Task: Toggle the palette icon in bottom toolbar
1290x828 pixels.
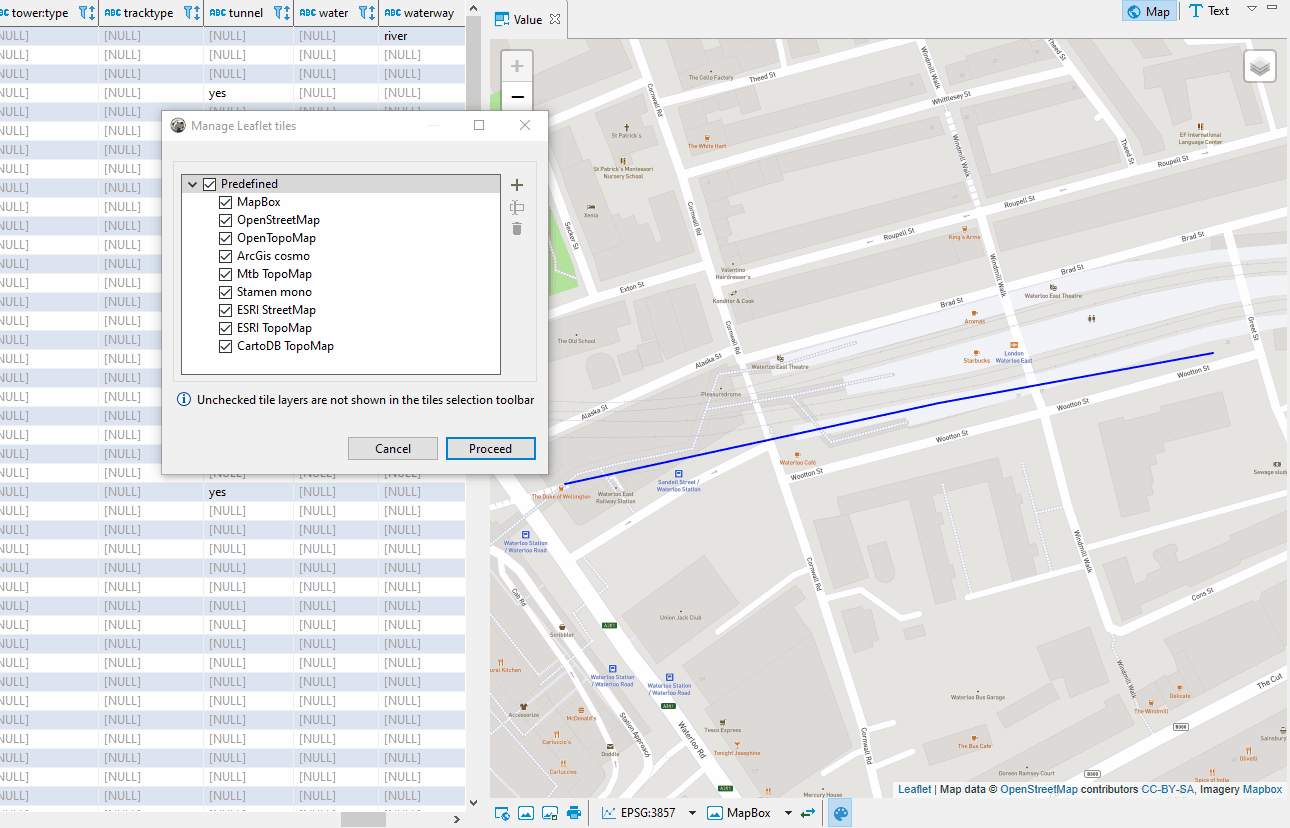Action: pos(841,813)
